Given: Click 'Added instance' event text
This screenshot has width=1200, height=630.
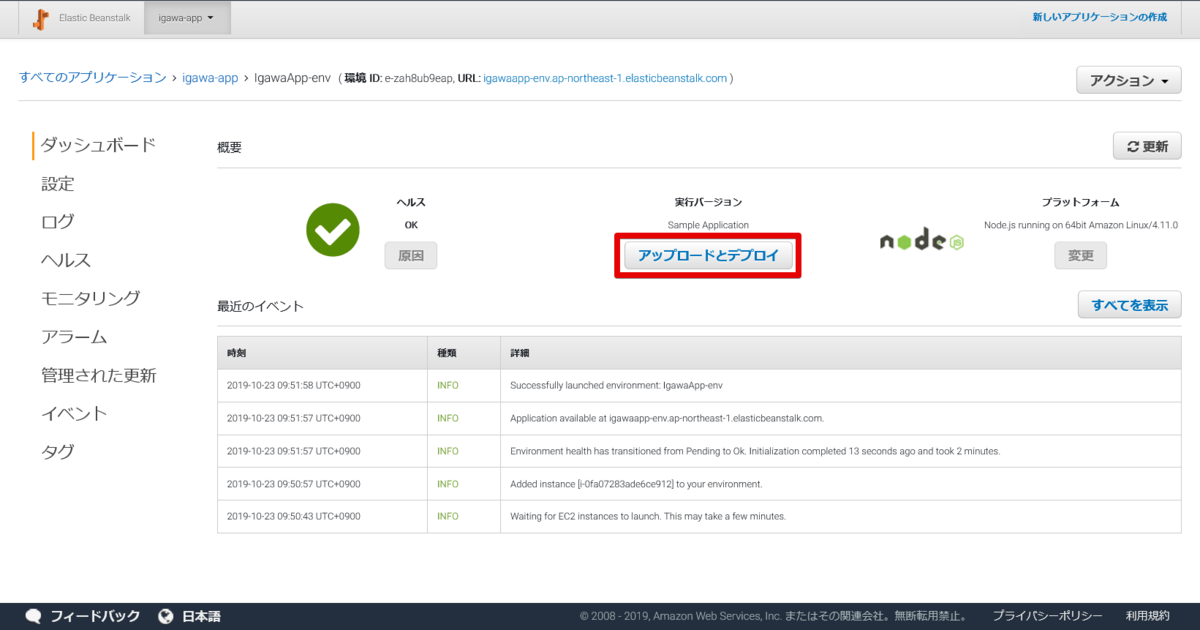Looking at the screenshot, I should [636, 484].
